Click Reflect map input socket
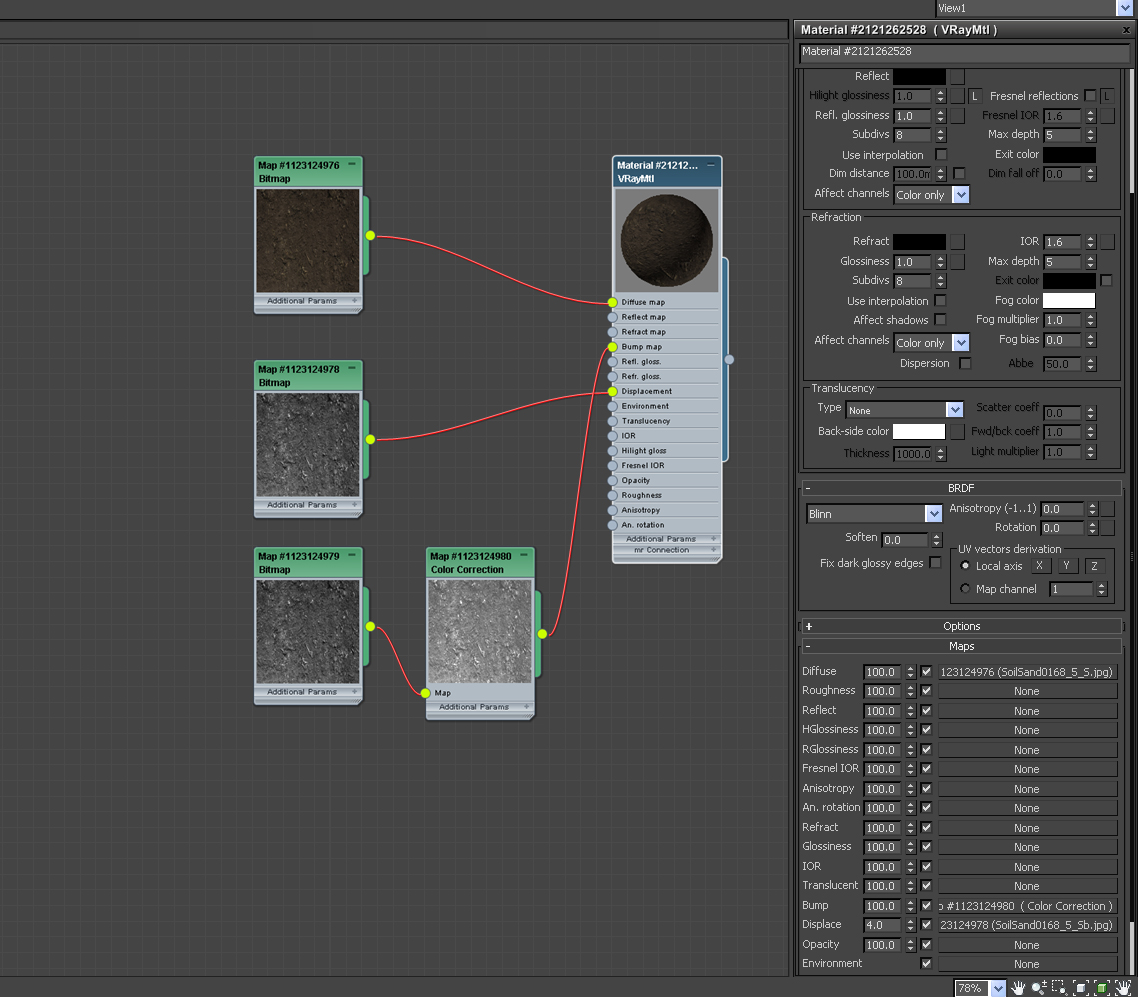Screen dimensions: 1138x997 pyautogui.click(x=613, y=317)
